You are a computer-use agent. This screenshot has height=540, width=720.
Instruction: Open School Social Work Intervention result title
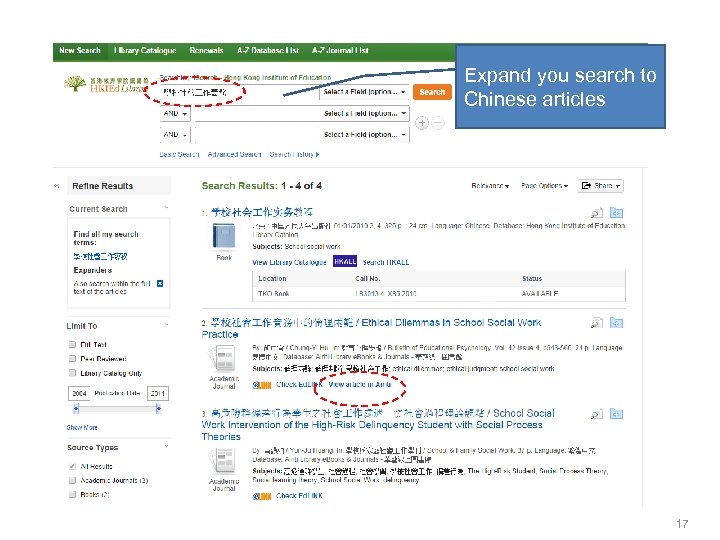[x=378, y=425]
